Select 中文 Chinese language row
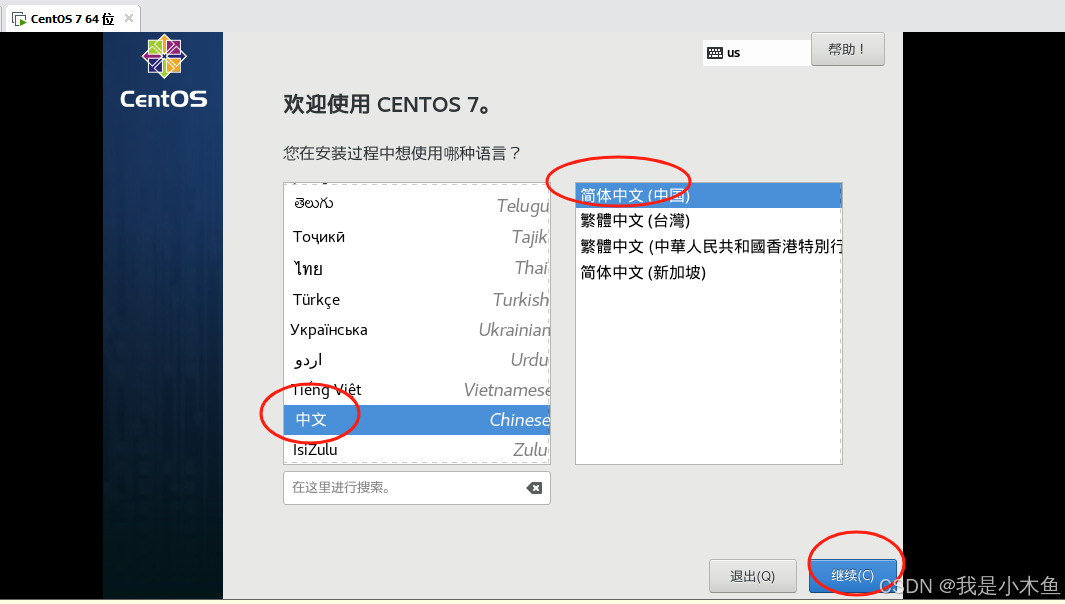The height and width of the screenshot is (604, 1065). click(417, 420)
